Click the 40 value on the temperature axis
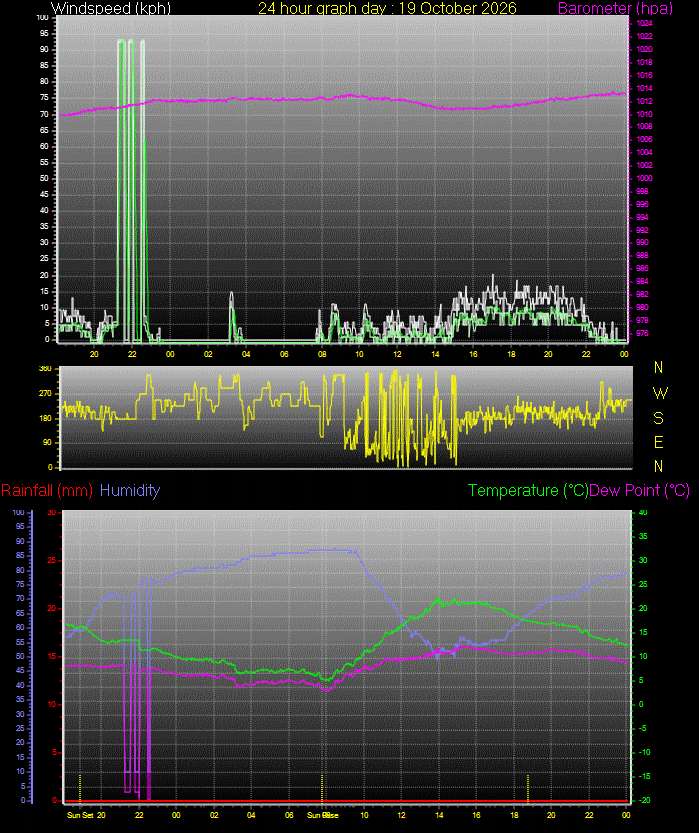Viewport: 699px width, 833px height. click(643, 513)
